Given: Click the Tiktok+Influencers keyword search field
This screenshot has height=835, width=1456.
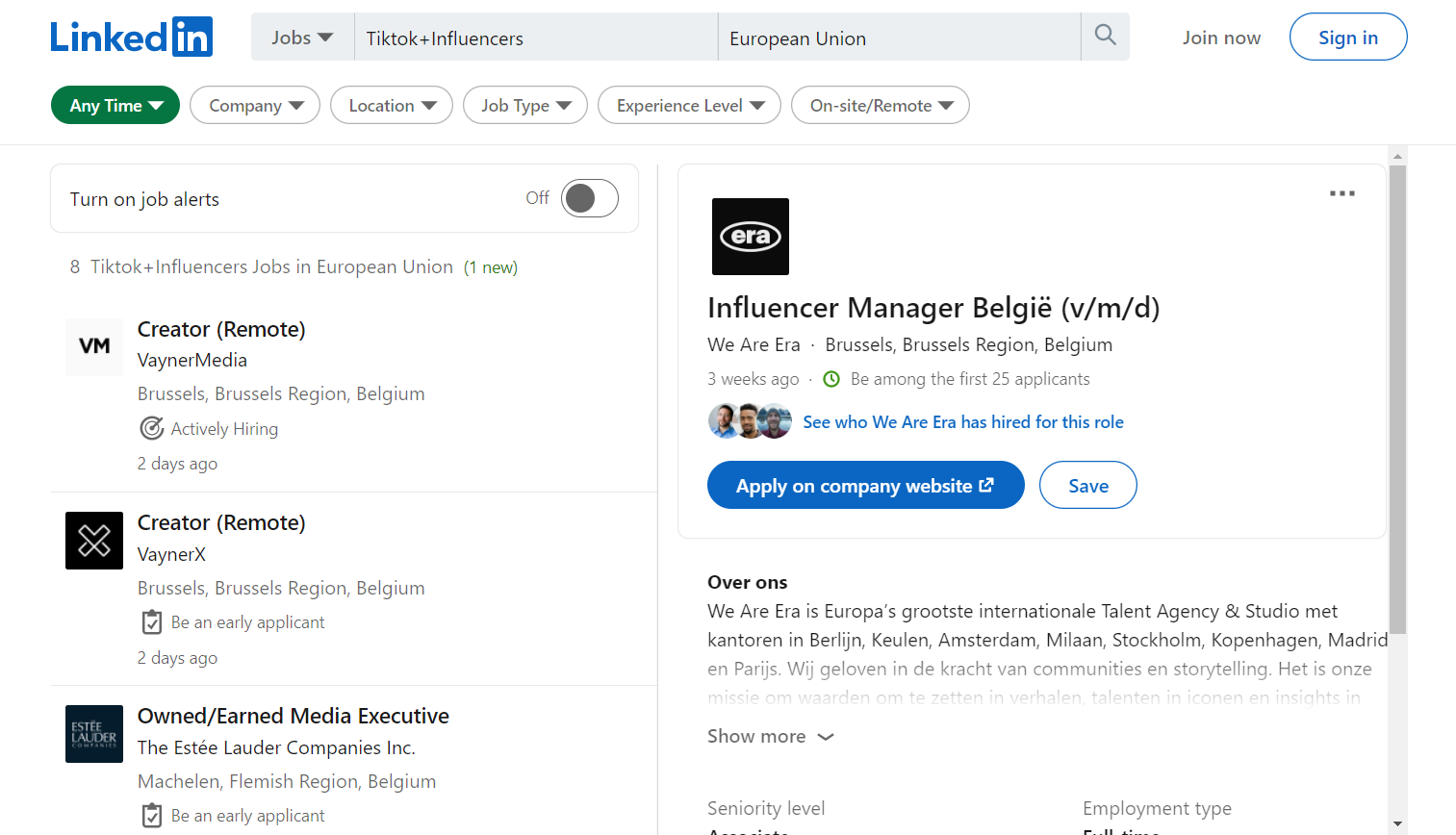Looking at the screenshot, I should (536, 38).
